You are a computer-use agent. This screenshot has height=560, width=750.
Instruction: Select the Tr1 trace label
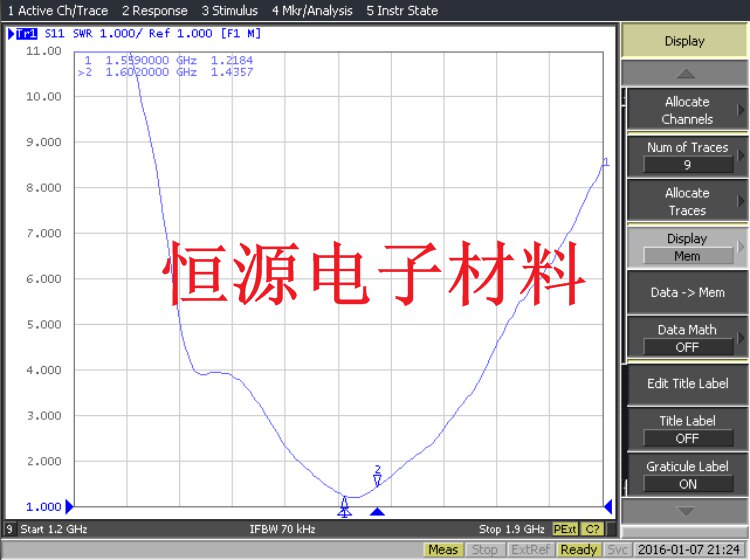click(26, 33)
